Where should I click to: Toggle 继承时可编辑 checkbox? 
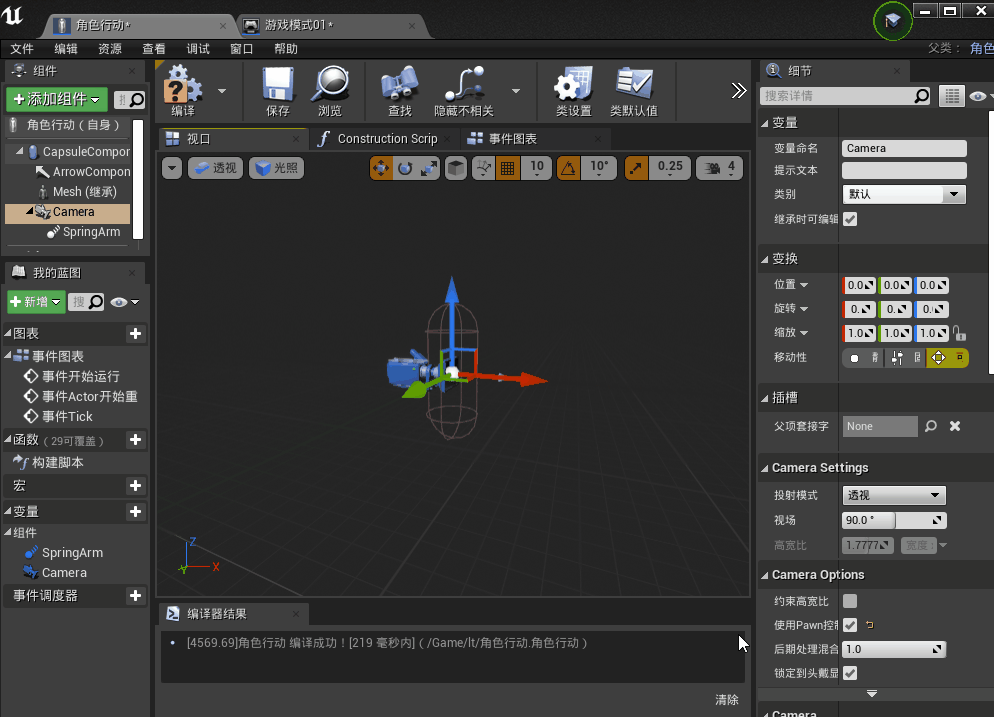pos(850,219)
